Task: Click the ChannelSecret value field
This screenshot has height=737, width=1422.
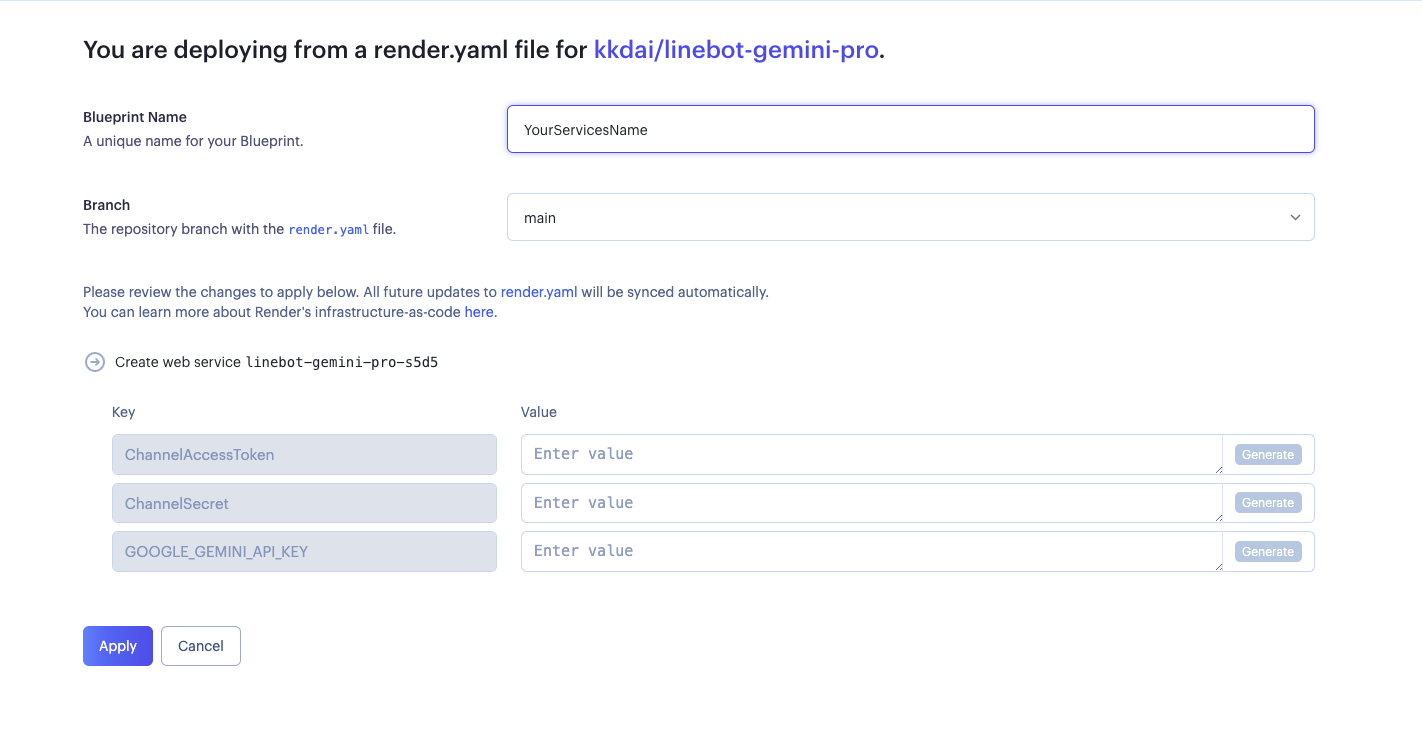Action: pos(872,503)
